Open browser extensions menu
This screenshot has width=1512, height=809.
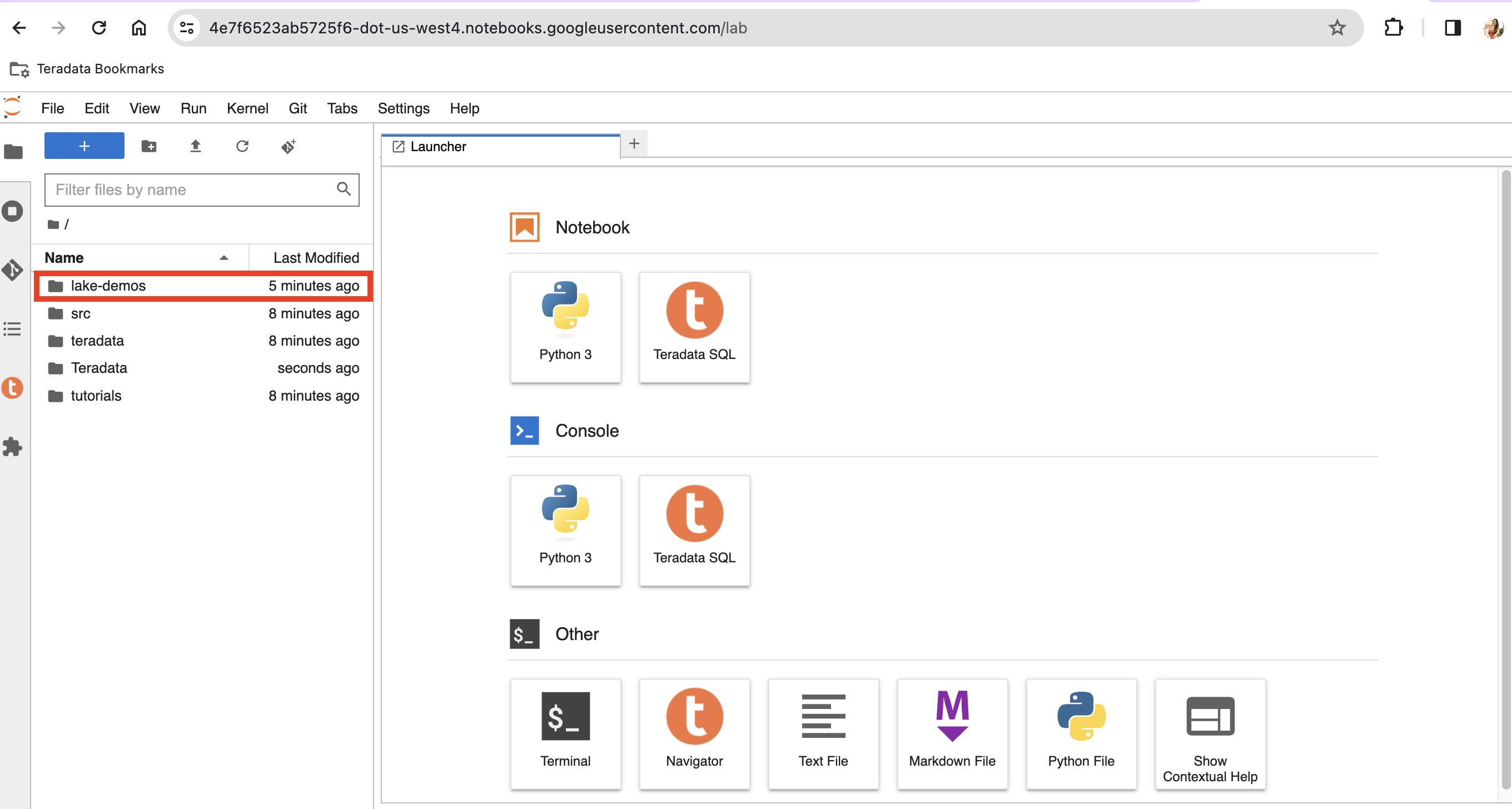click(x=1394, y=28)
